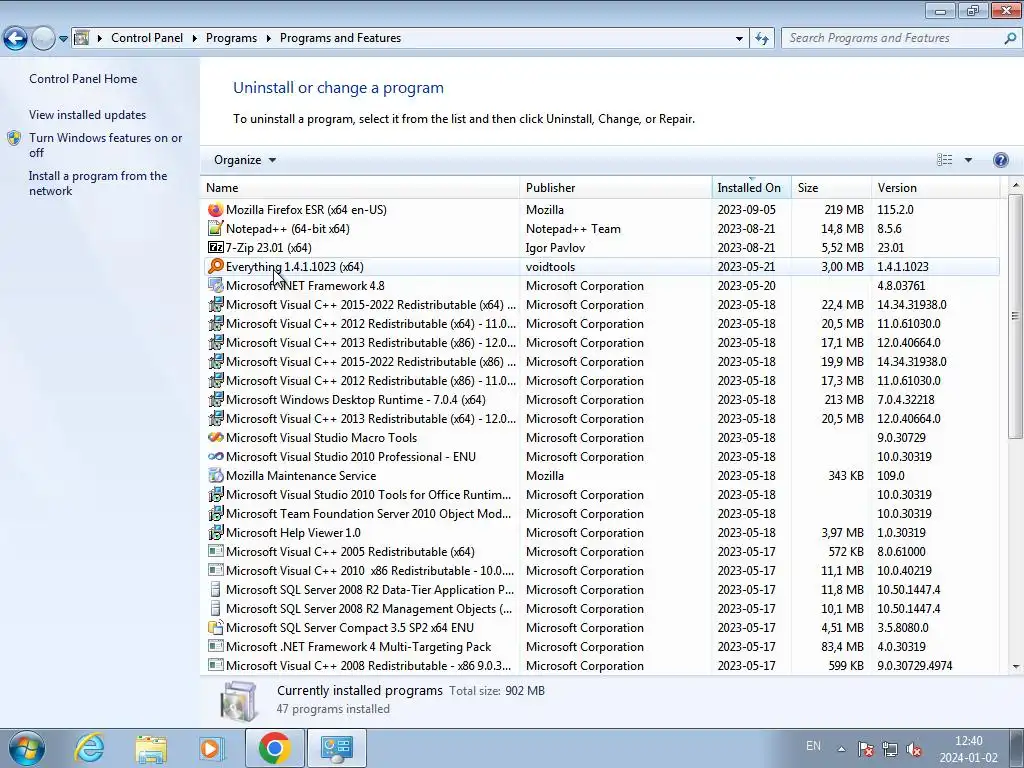
Task: Click the scroll down arrow of the list
Action: 1016,667
